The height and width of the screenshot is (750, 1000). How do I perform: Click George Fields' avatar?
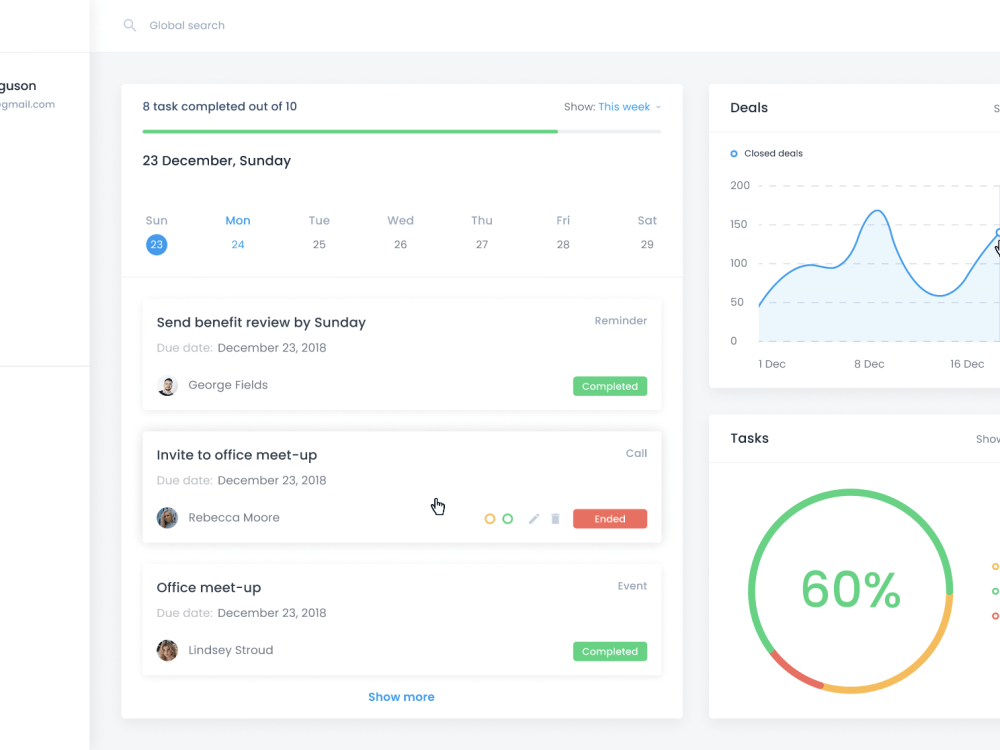[x=167, y=385]
